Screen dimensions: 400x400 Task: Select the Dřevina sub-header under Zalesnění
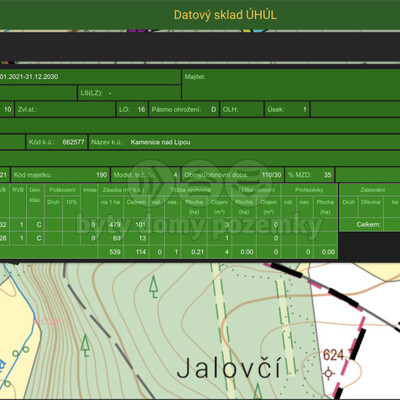click(370, 202)
